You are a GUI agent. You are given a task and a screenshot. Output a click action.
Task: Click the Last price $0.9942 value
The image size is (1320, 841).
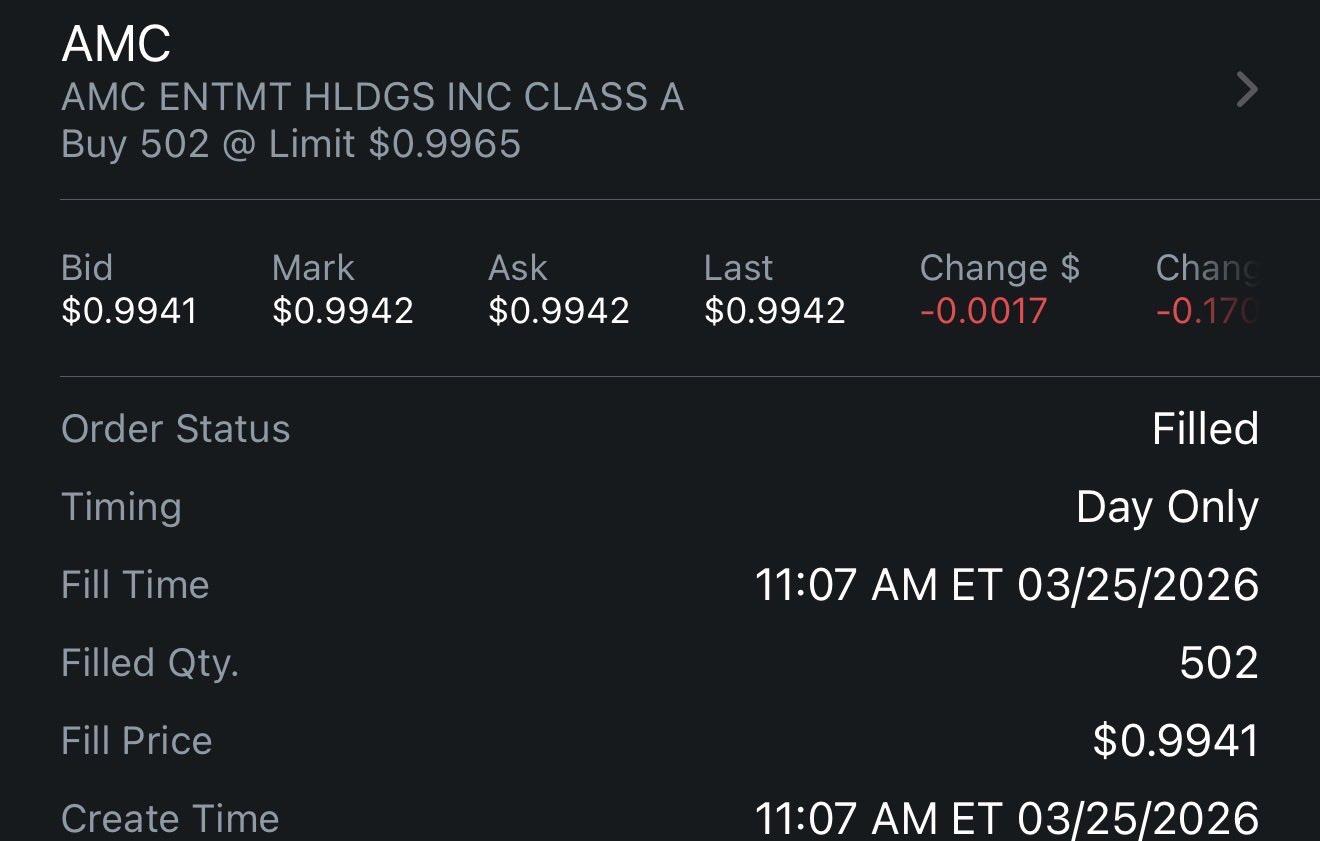pyautogui.click(x=774, y=311)
